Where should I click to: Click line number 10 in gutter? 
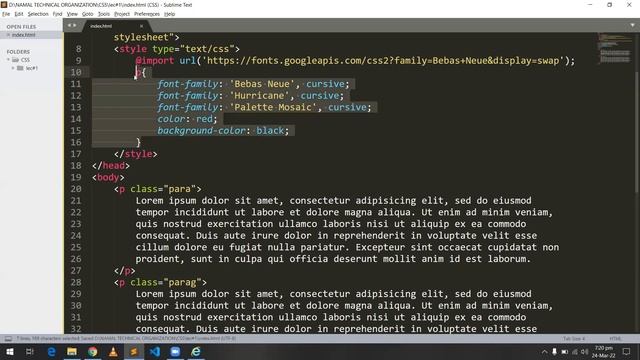76,72
